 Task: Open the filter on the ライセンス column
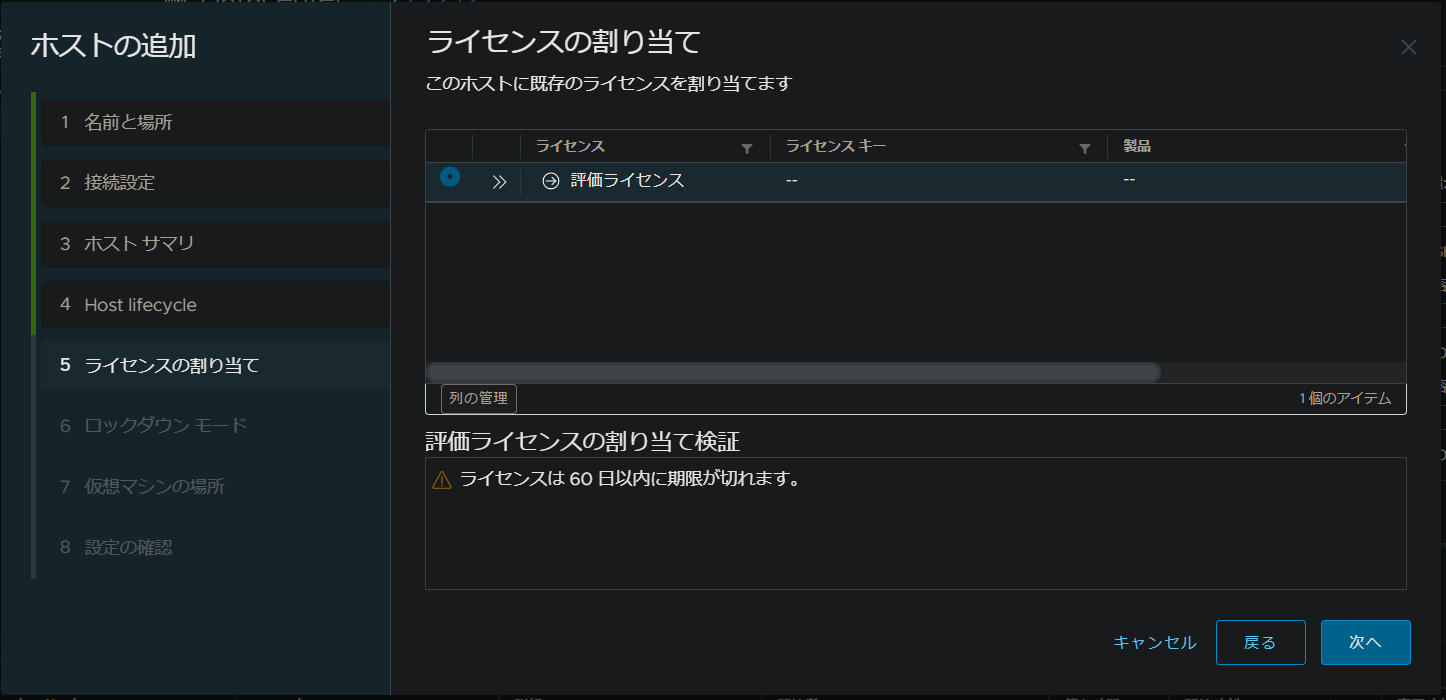(x=746, y=146)
